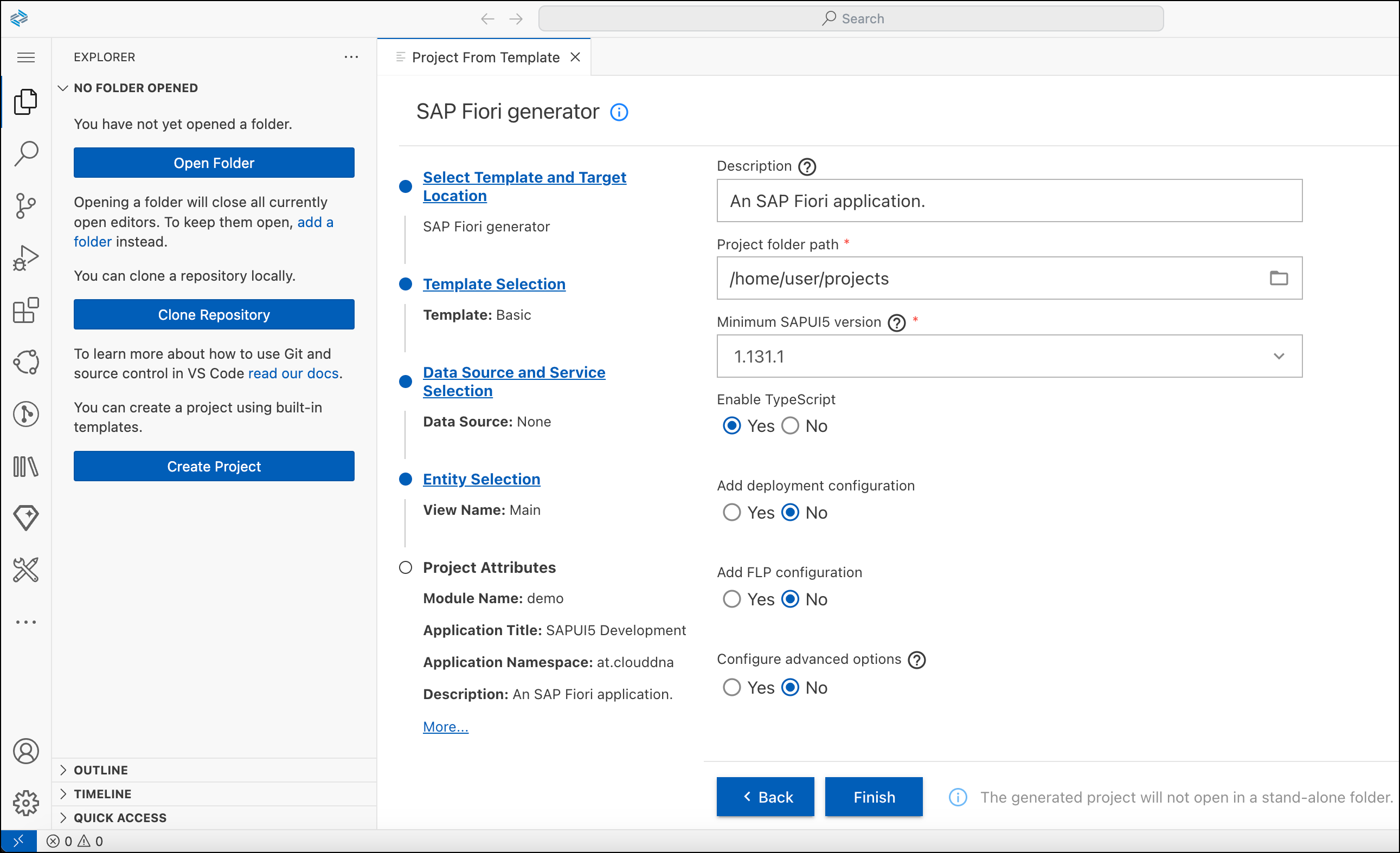This screenshot has width=1400, height=853.
Task: Open the Source Control view
Action: pos(25,205)
